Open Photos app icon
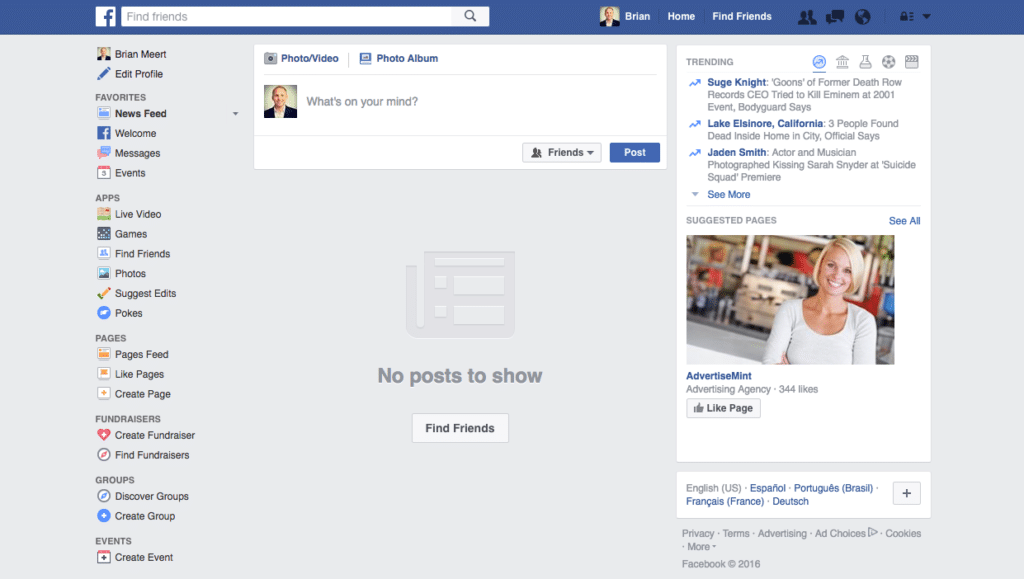The width and height of the screenshot is (1024, 579). 103,274
